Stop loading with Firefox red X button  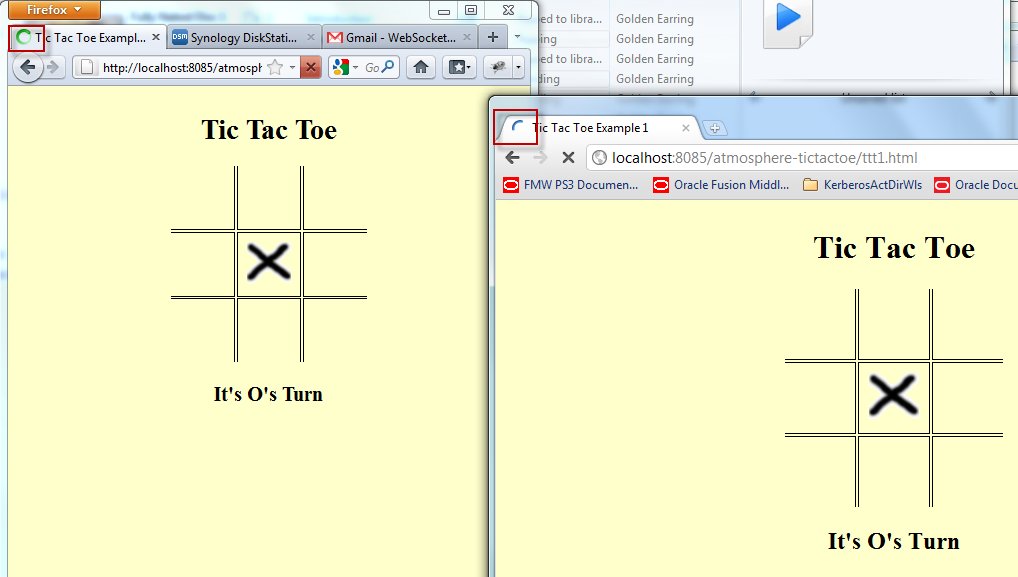tap(310, 67)
